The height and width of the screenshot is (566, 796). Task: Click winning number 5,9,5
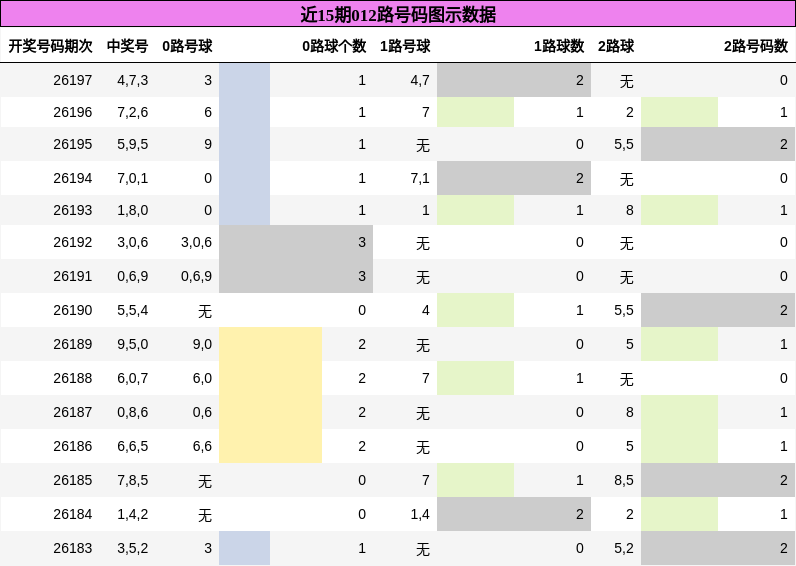[x=132, y=144]
